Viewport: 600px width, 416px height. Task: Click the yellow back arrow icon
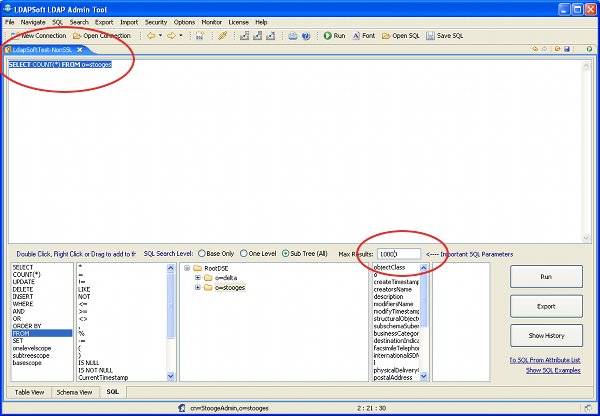[150, 35]
